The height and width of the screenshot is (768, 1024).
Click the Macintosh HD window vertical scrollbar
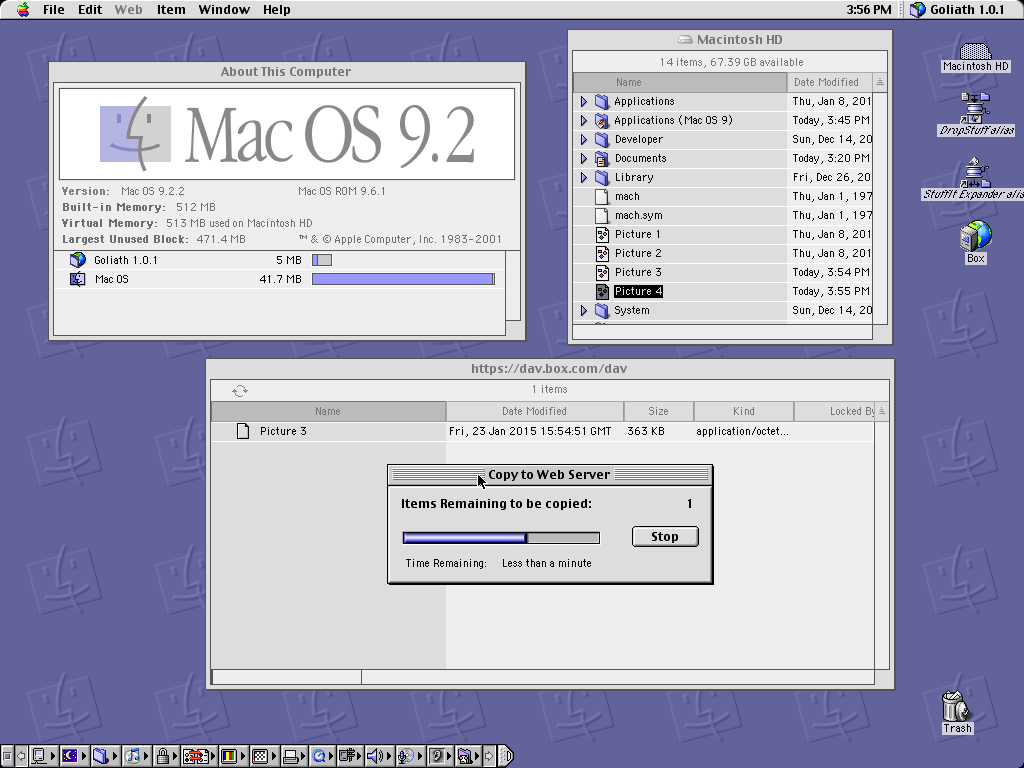coord(880,207)
